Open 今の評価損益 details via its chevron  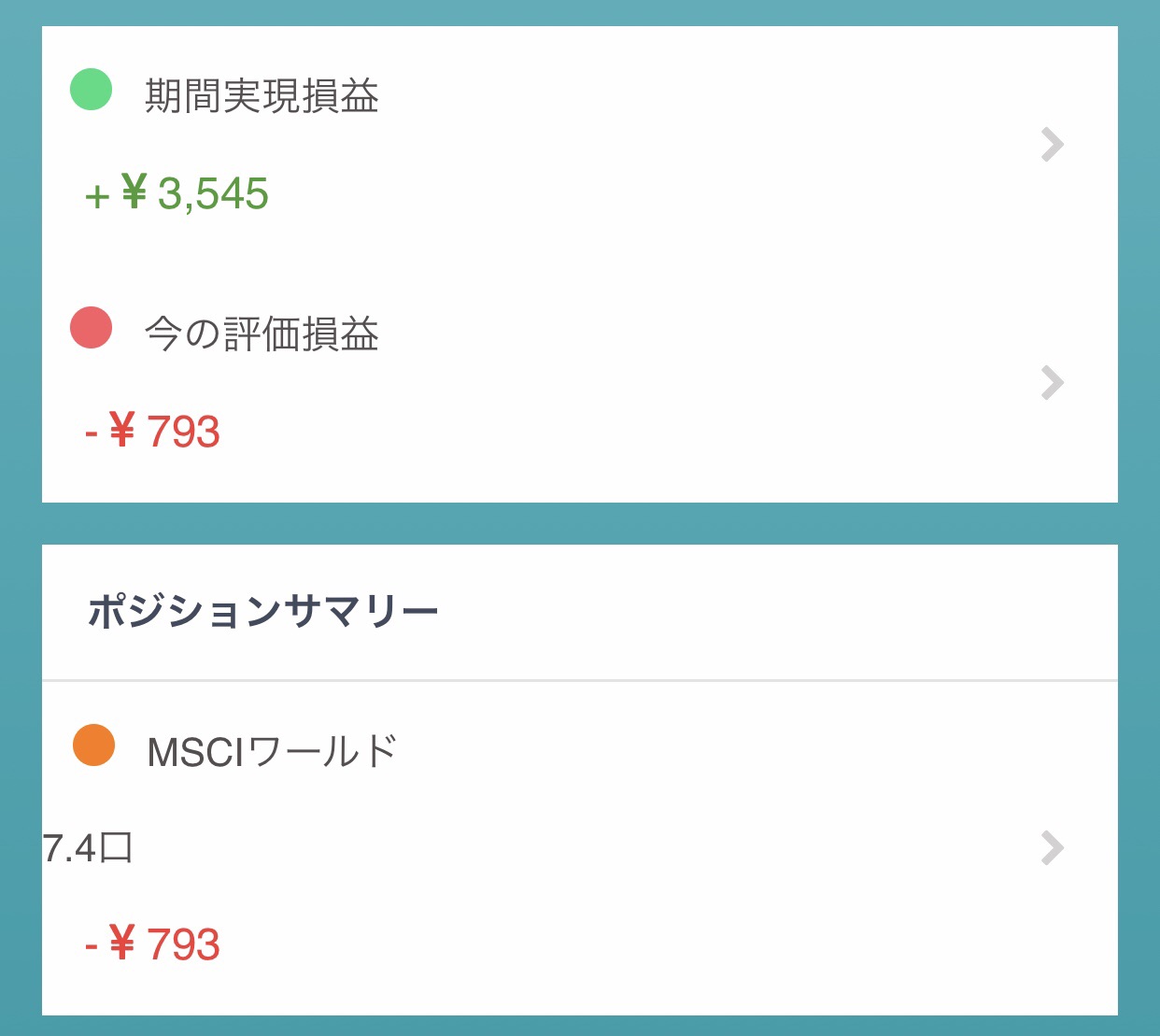(x=1052, y=383)
